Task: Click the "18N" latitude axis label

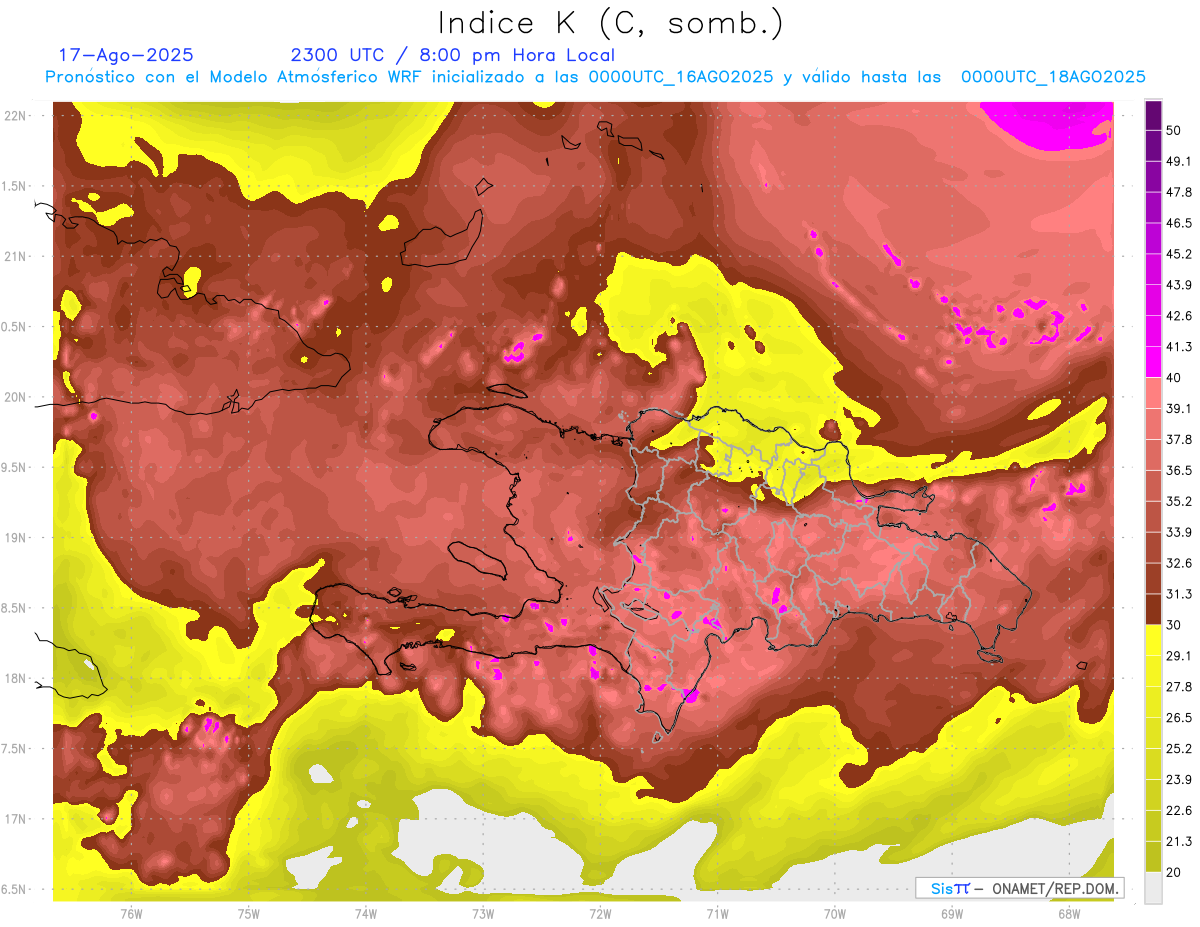Action: point(17,679)
